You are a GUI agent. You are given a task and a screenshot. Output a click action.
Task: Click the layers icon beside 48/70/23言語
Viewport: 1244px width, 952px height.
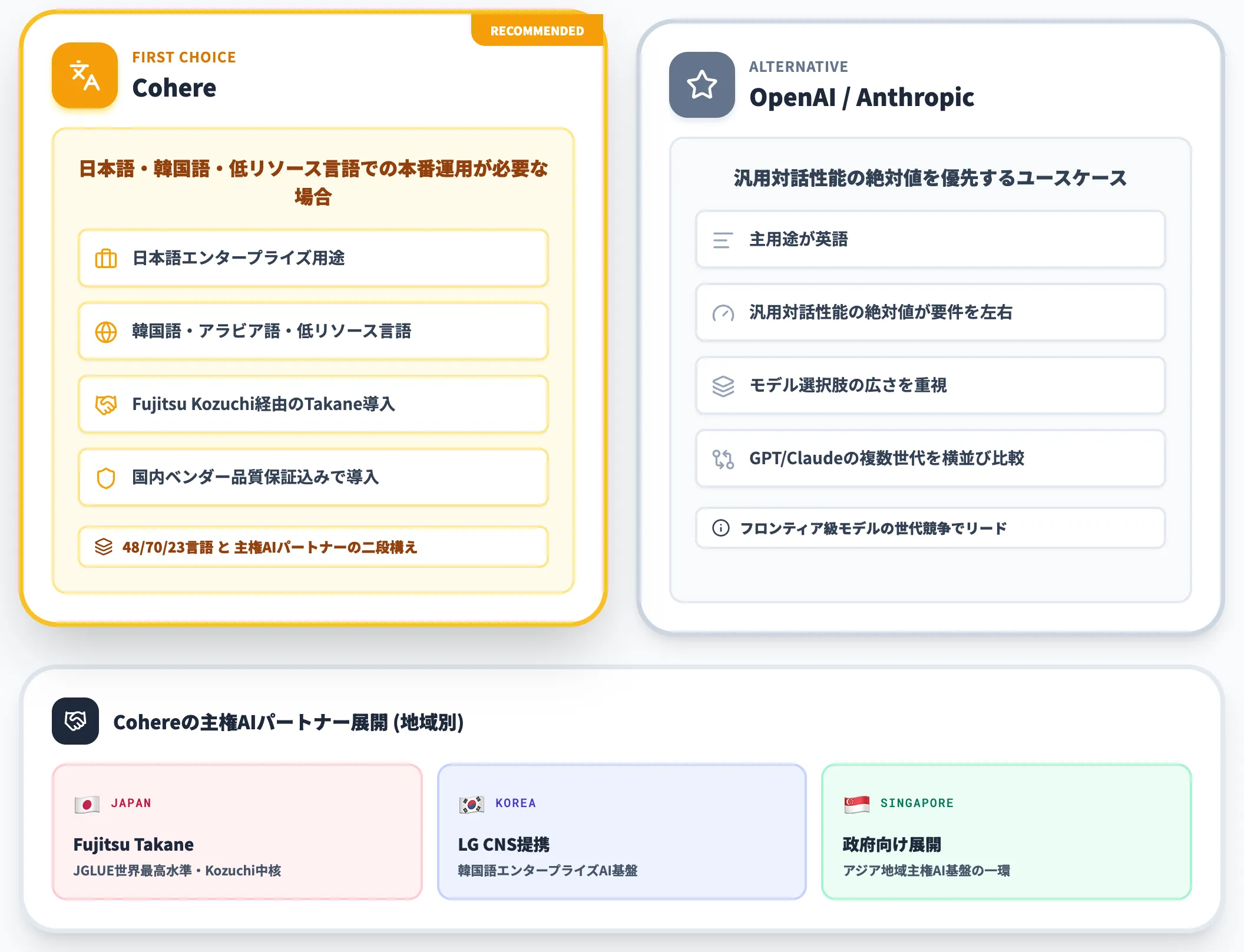[x=104, y=547]
